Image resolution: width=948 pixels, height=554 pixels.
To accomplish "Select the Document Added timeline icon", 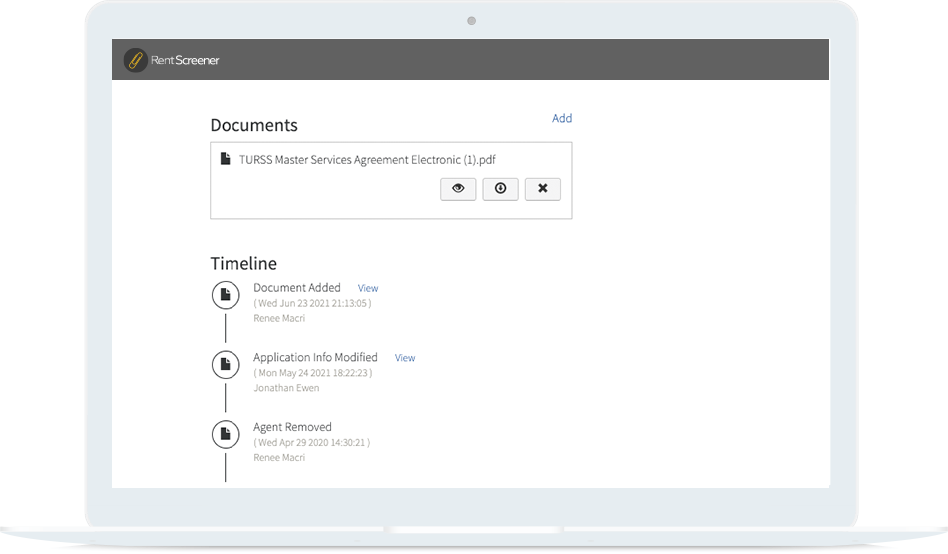I will [x=226, y=295].
